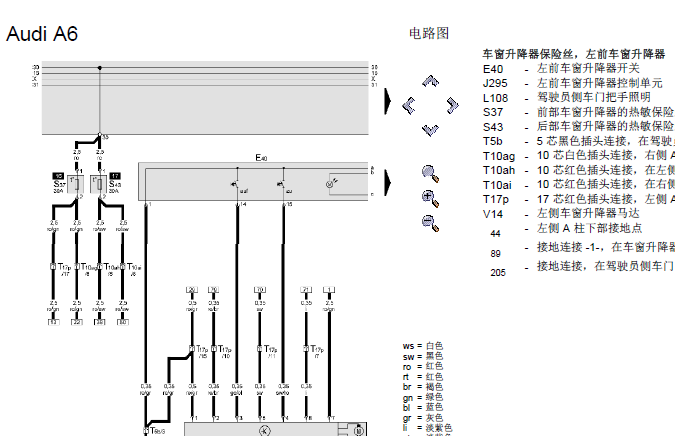Click connector label T10ag/8
The width and height of the screenshot is (675, 436).
tap(89, 269)
